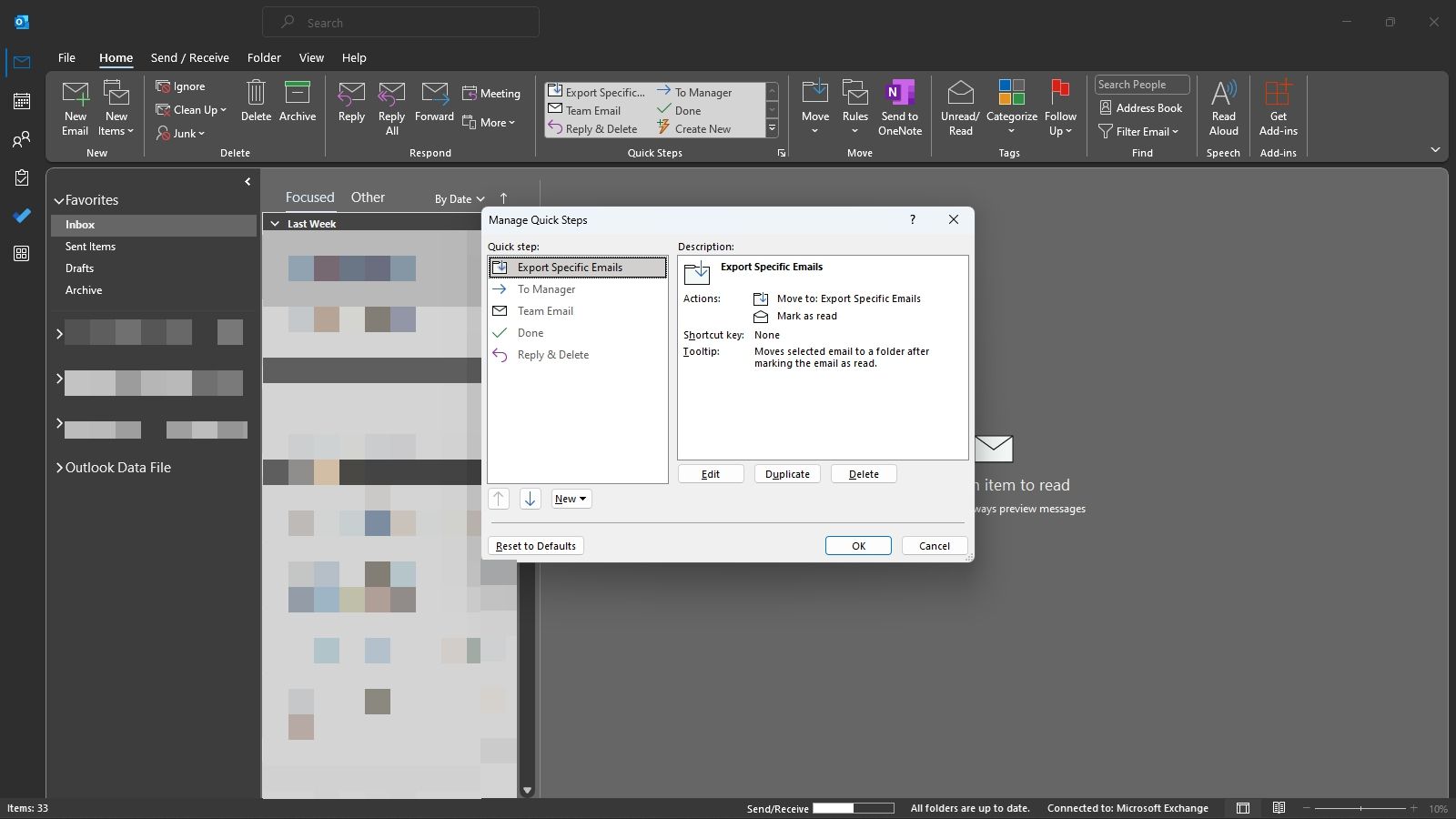
Task: Open the New quick step dropdown
Action: coord(571,499)
